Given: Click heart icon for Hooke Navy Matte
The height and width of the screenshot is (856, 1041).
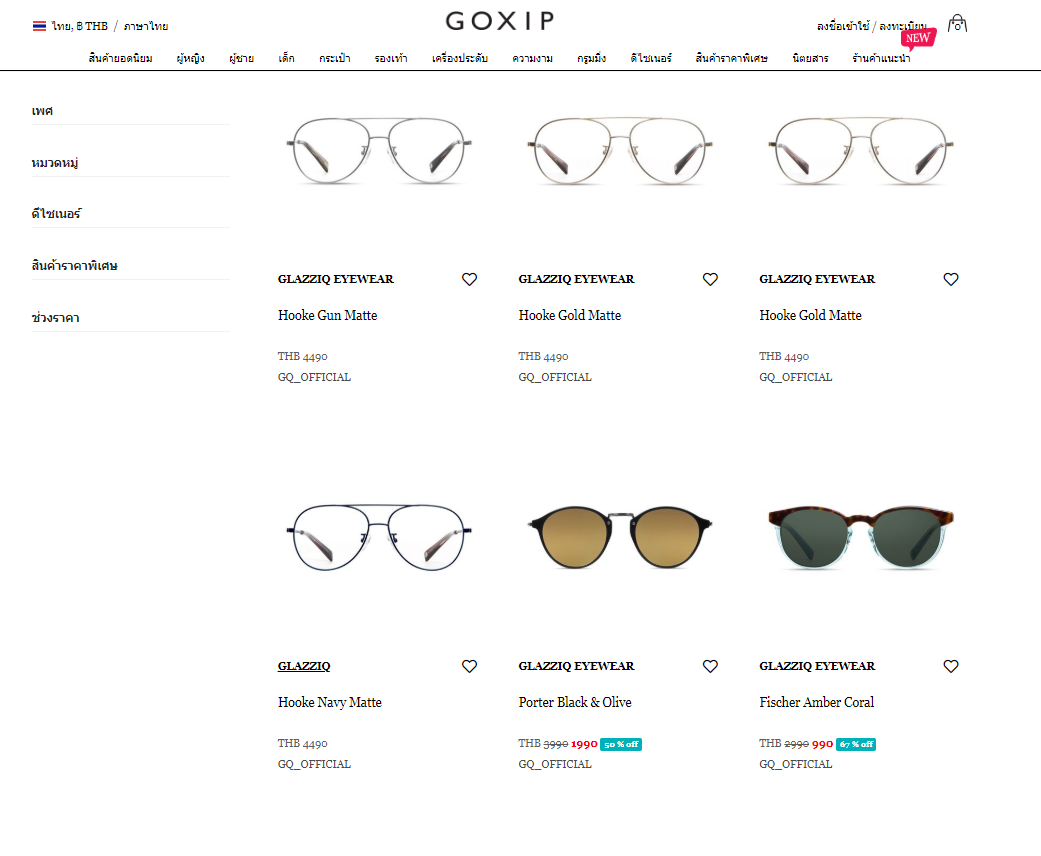Looking at the screenshot, I should (469, 666).
